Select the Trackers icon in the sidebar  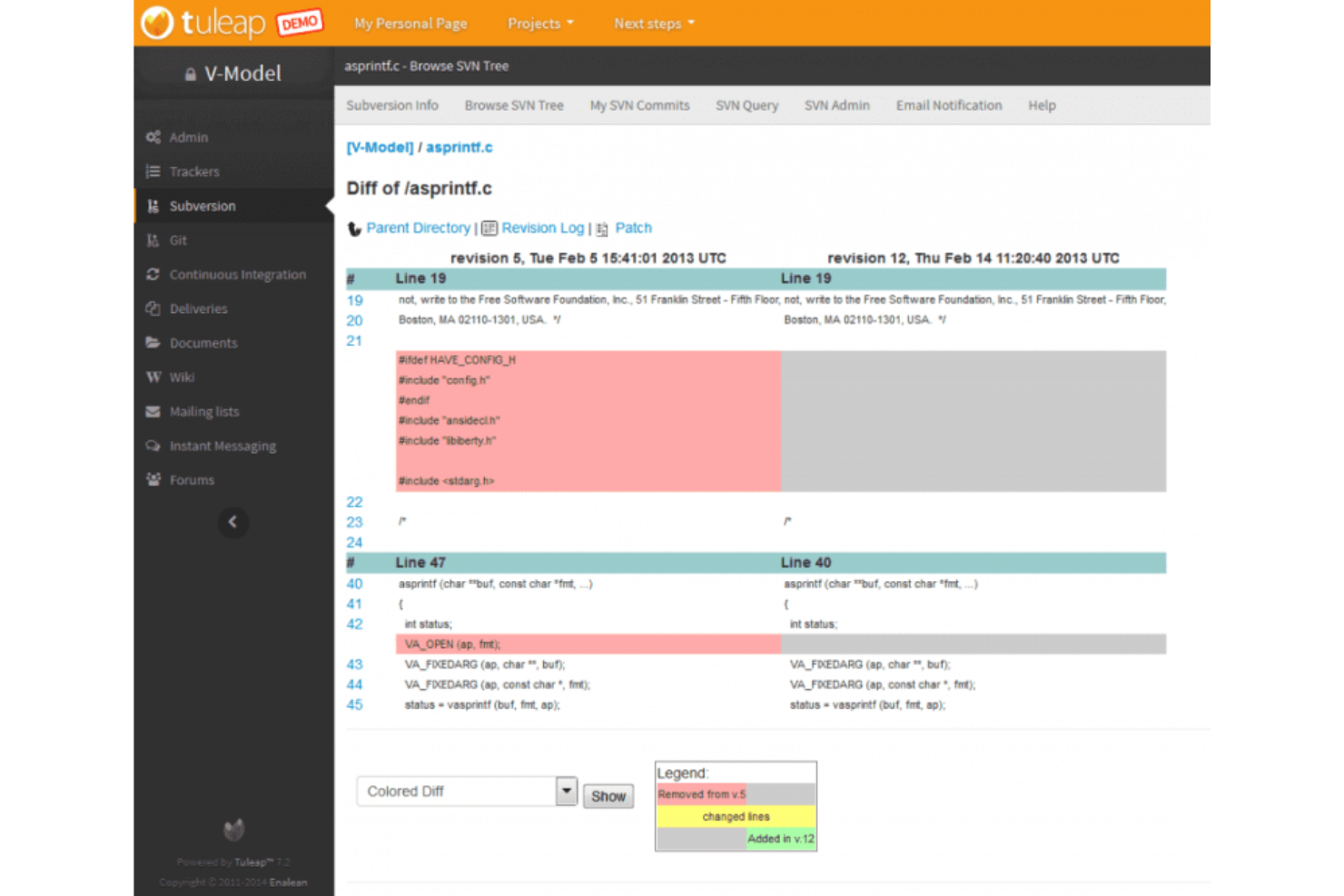coord(153,172)
